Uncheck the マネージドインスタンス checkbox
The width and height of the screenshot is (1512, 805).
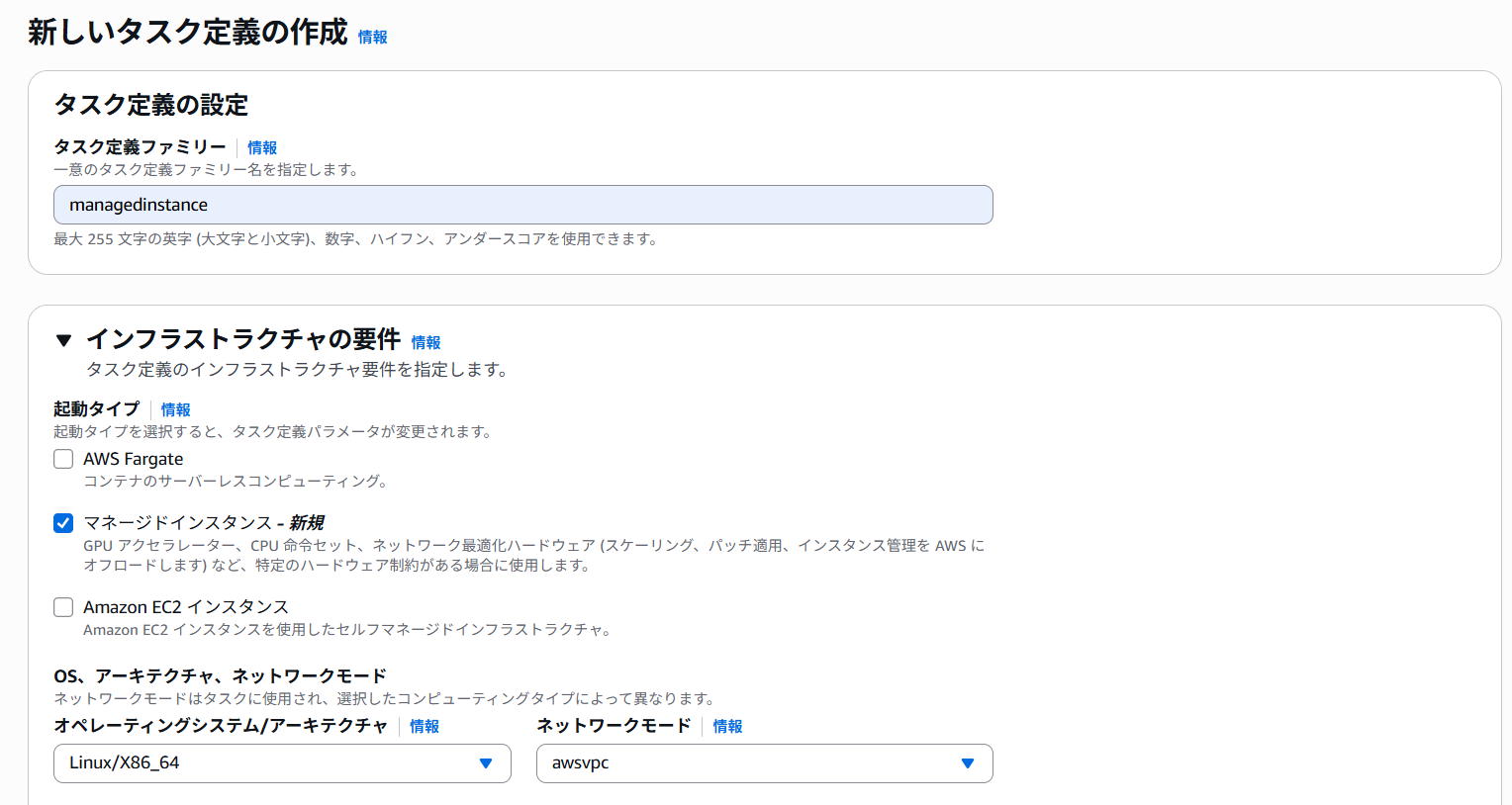click(63, 523)
